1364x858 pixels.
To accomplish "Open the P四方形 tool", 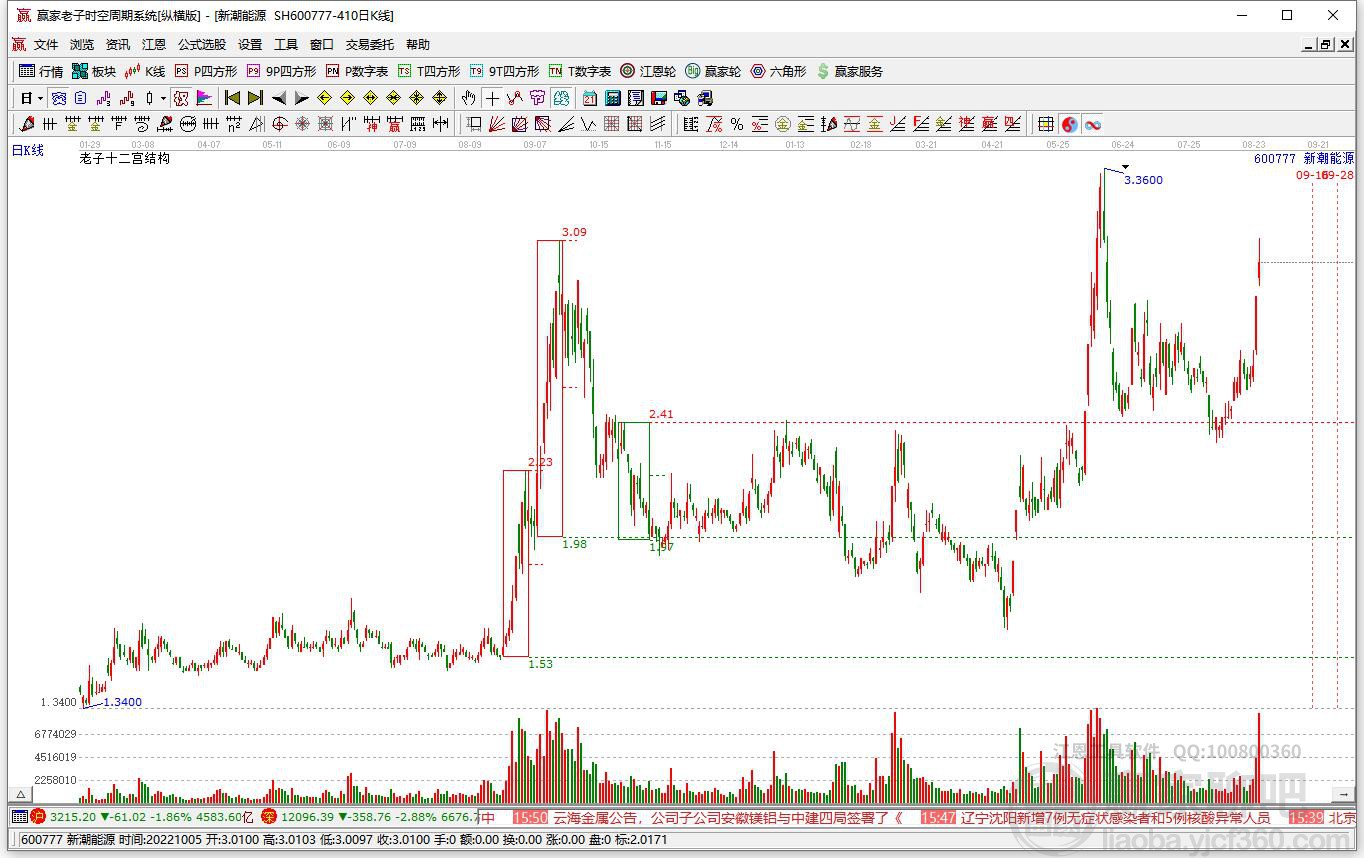I will (x=206, y=71).
